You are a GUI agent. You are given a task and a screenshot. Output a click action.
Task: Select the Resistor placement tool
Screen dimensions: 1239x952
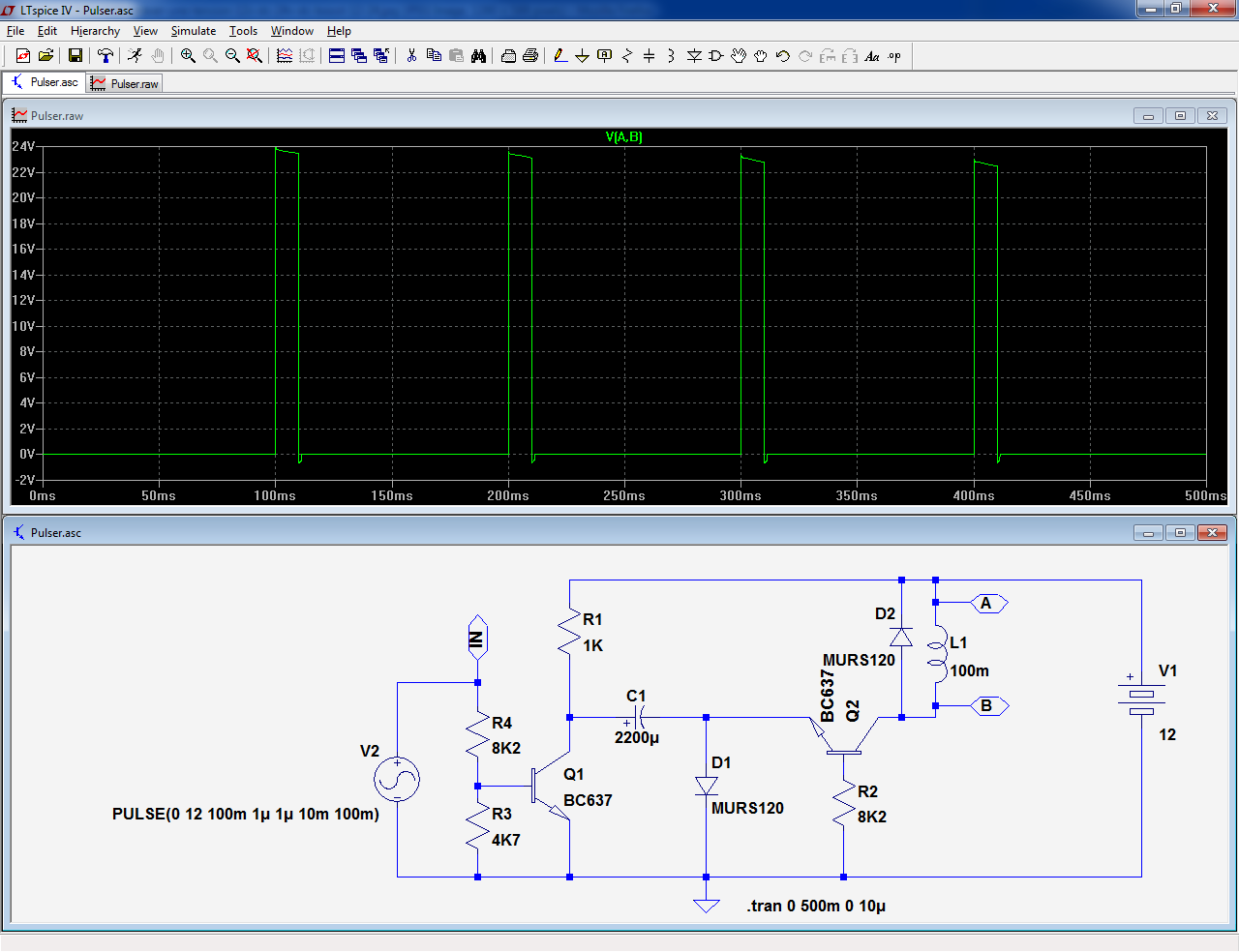(x=626, y=56)
